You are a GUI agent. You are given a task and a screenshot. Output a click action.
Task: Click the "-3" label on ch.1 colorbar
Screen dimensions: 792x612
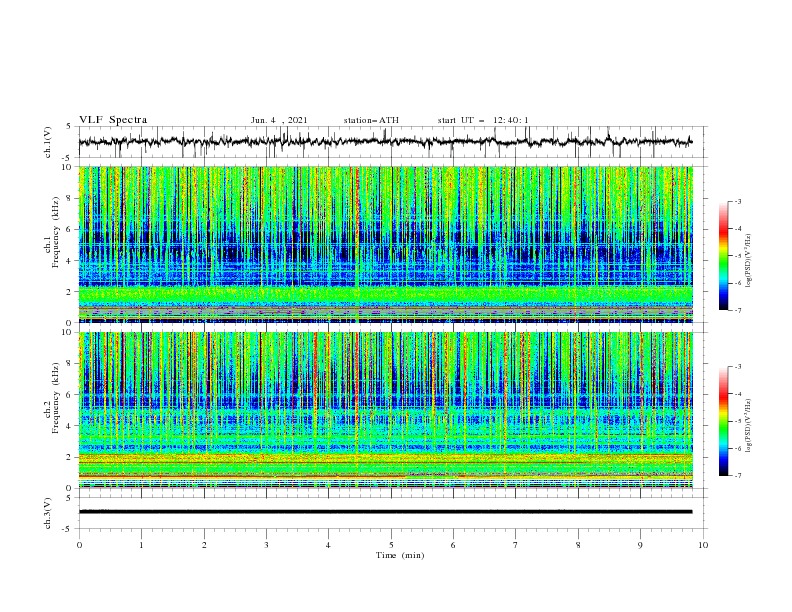[738, 201]
